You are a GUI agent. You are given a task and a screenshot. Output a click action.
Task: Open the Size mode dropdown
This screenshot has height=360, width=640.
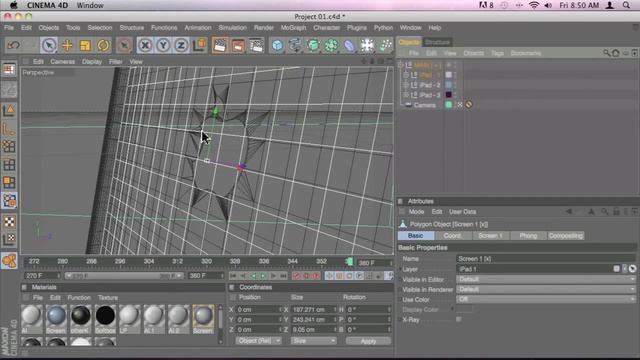click(x=313, y=340)
